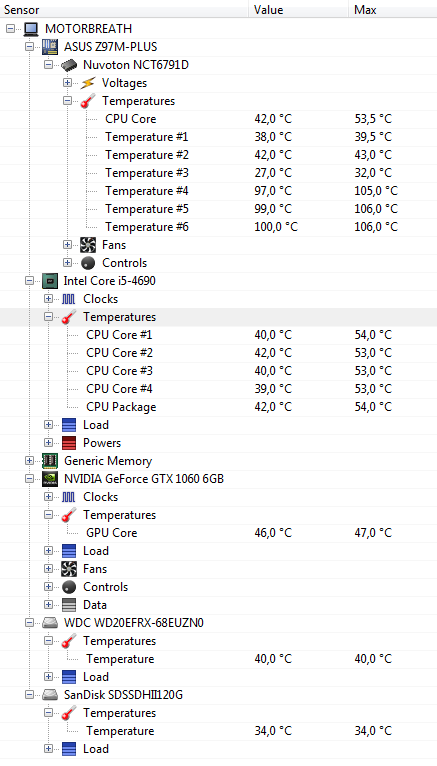Click the SanDisk SDSSDHII120G drive icon
This screenshot has height=766, width=437.
[50, 695]
